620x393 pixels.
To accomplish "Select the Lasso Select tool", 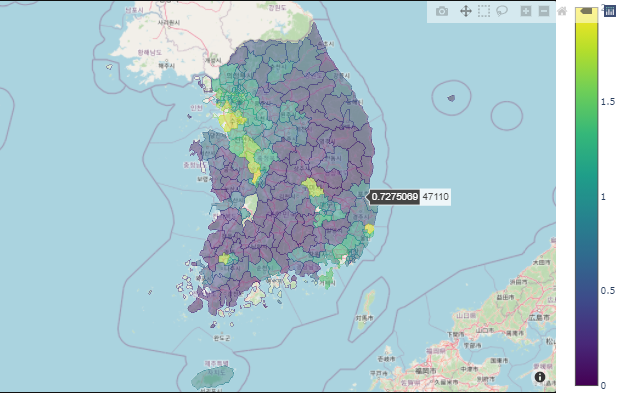I will 502,11.
